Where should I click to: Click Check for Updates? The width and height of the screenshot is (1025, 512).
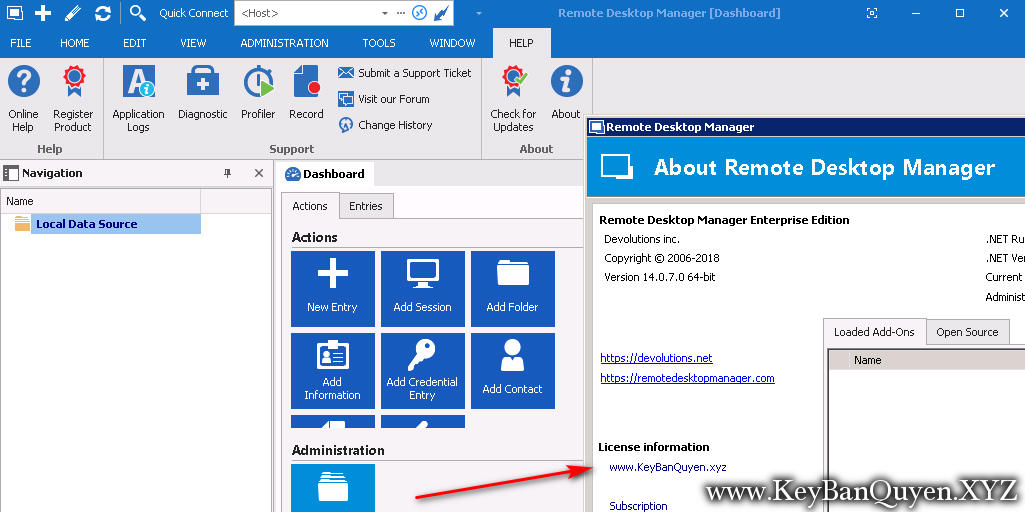(x=513, y=99)
